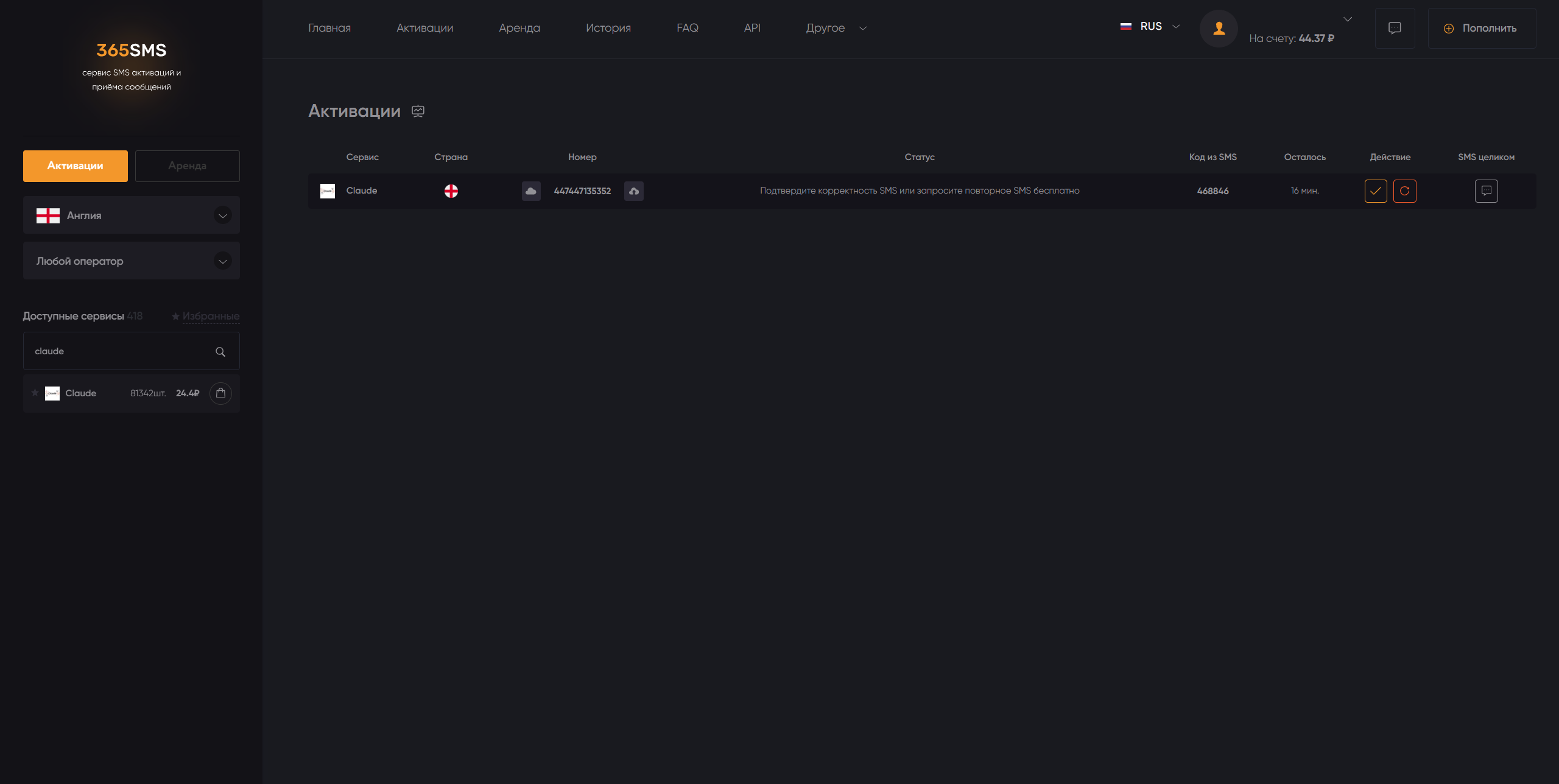Expand the Другое menu
Screen dimensions: 1559x784
point(836,28)
